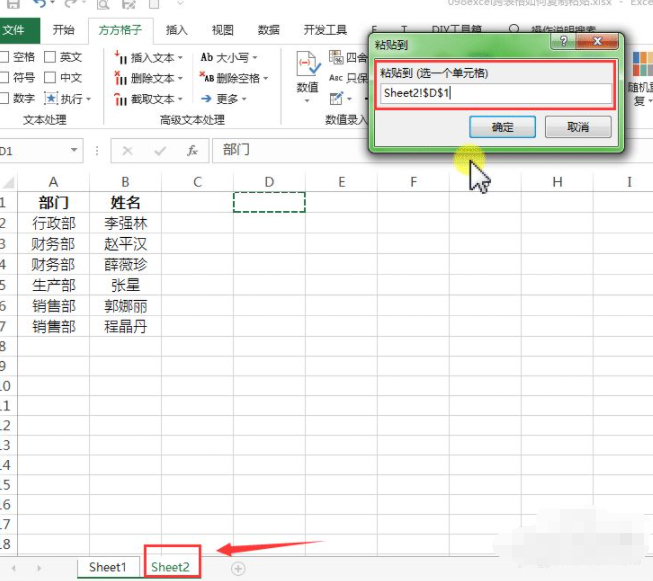Screen dimensions: 653x581
Task: Click the save icon in quick access toolbar
Action: (11, 4)
